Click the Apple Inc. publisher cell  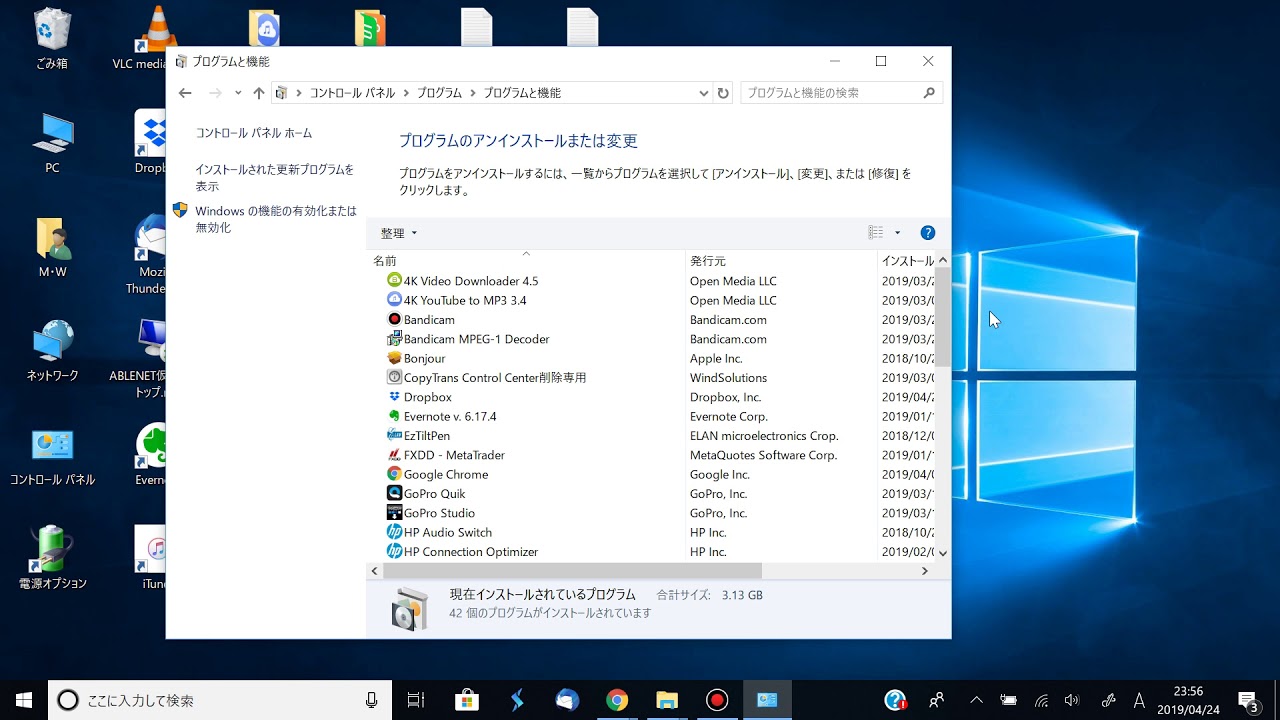click(716, 358)
